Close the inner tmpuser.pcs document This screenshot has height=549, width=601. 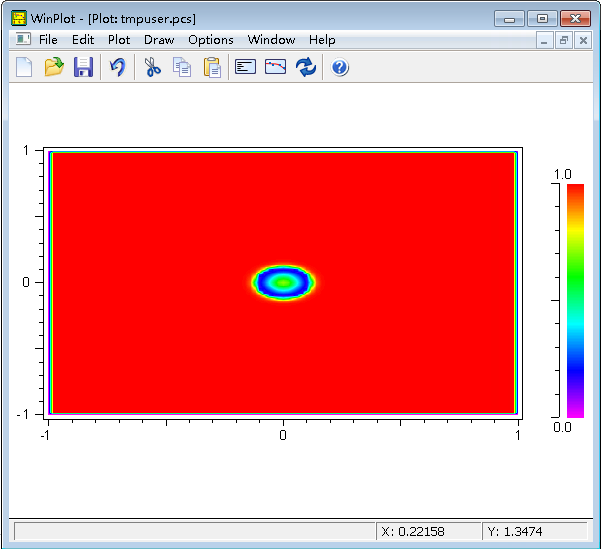(583, 40)
